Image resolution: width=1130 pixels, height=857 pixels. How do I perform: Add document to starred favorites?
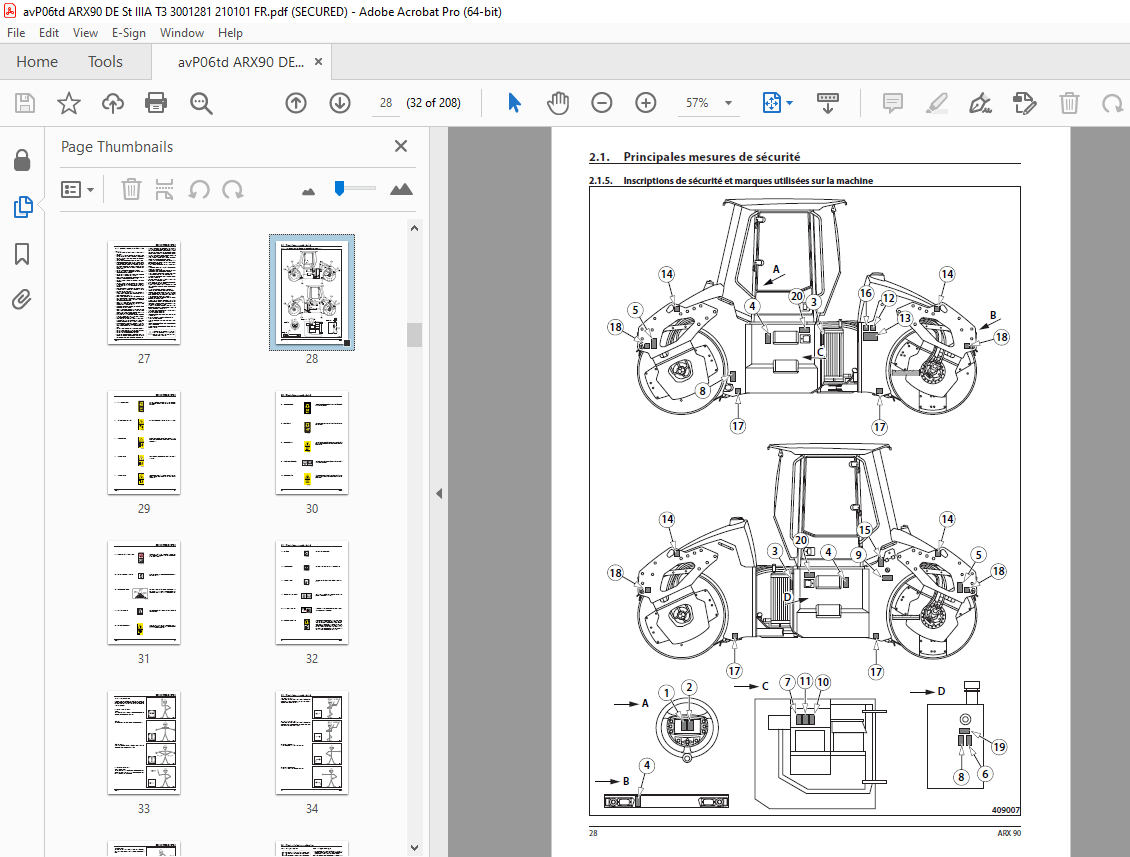[x=68, y=103]
